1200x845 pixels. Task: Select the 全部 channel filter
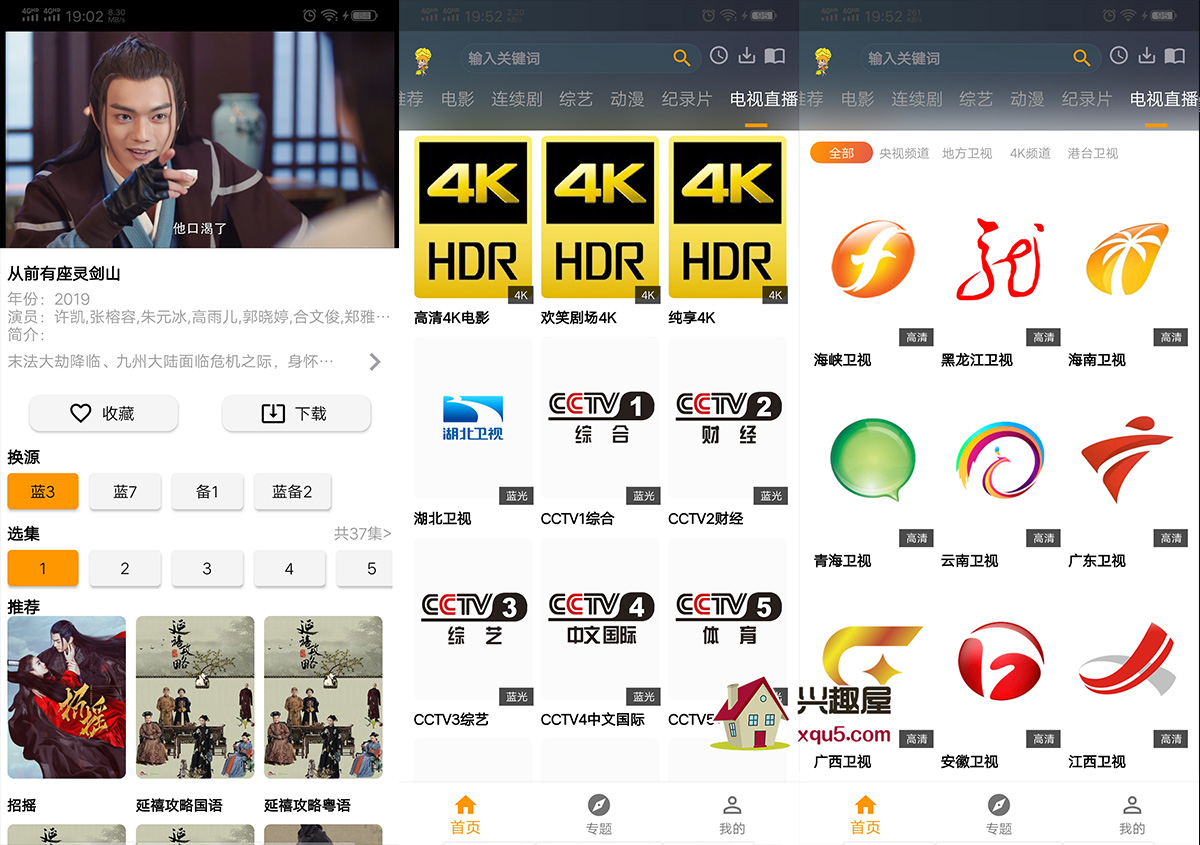[841, 153]
